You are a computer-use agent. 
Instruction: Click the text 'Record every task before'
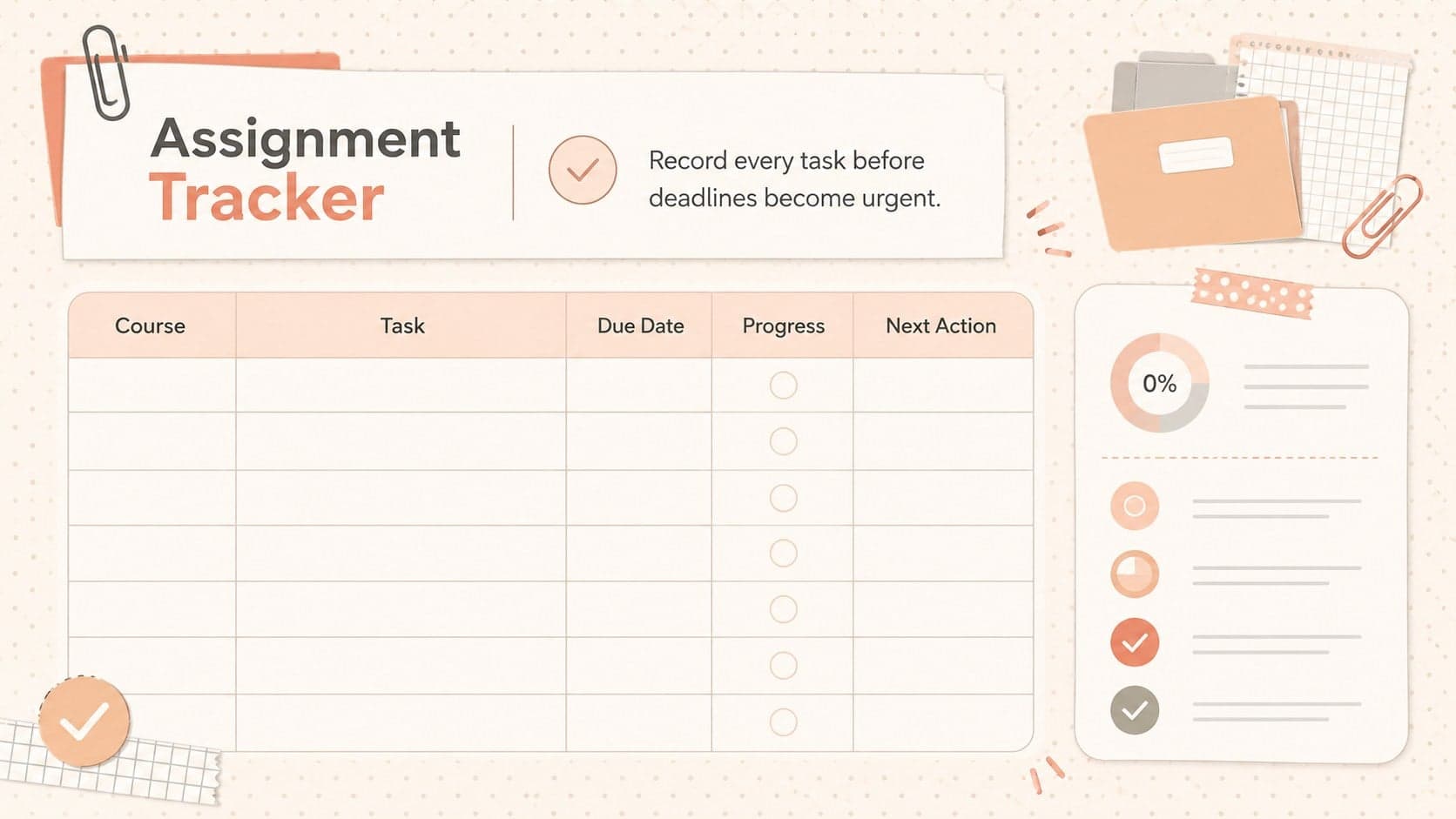coord(786,161)
